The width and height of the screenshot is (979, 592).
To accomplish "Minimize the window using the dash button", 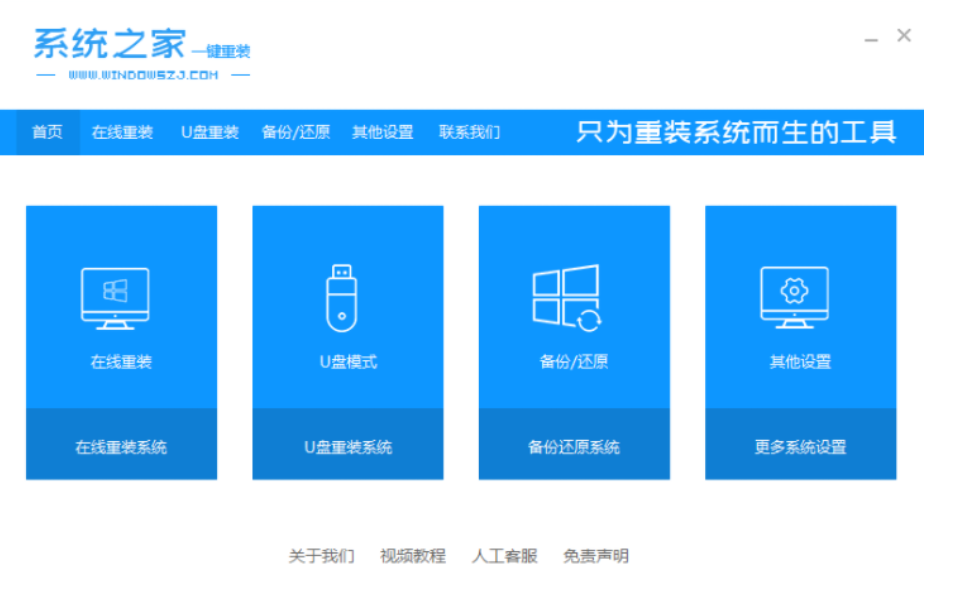I will pos(871,38).
